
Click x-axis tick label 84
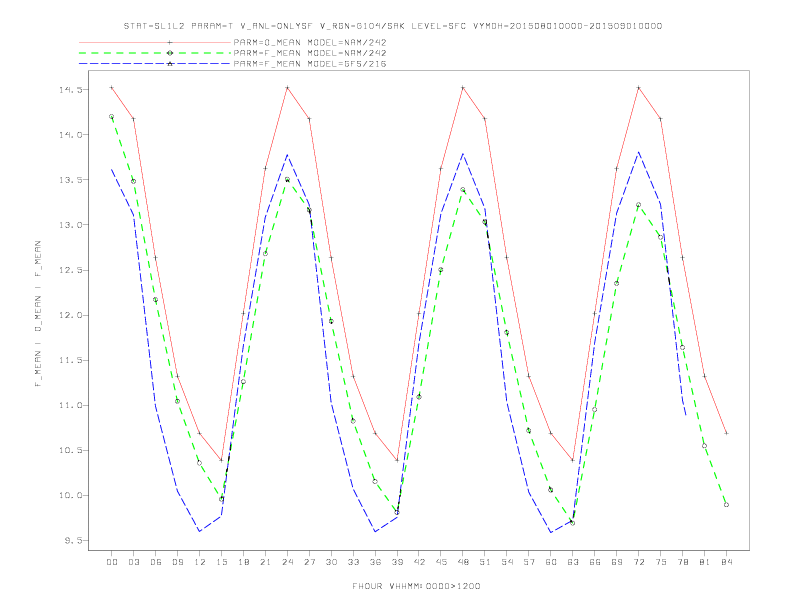coord(726,562)
